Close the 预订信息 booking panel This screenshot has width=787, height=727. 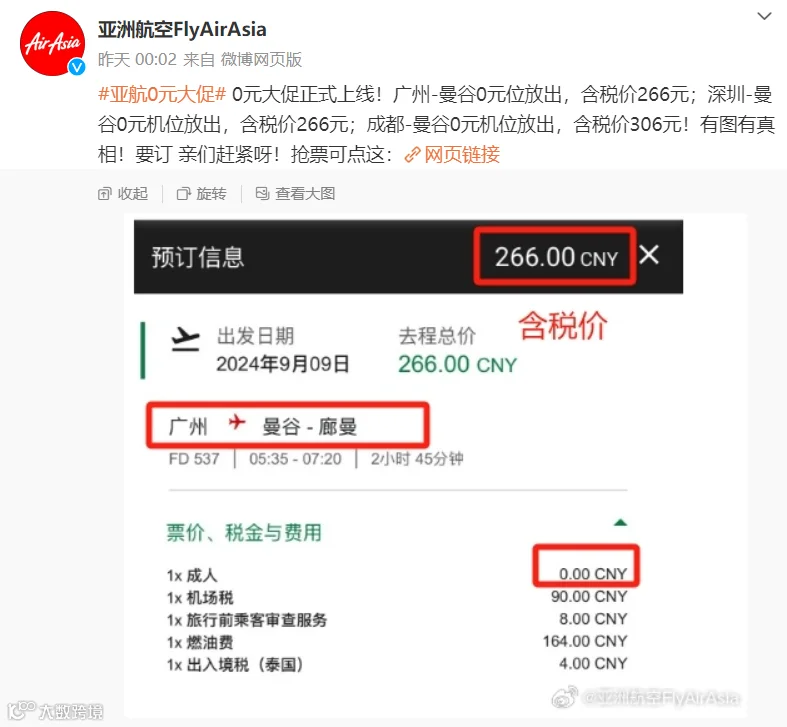(x=649, y=255)
